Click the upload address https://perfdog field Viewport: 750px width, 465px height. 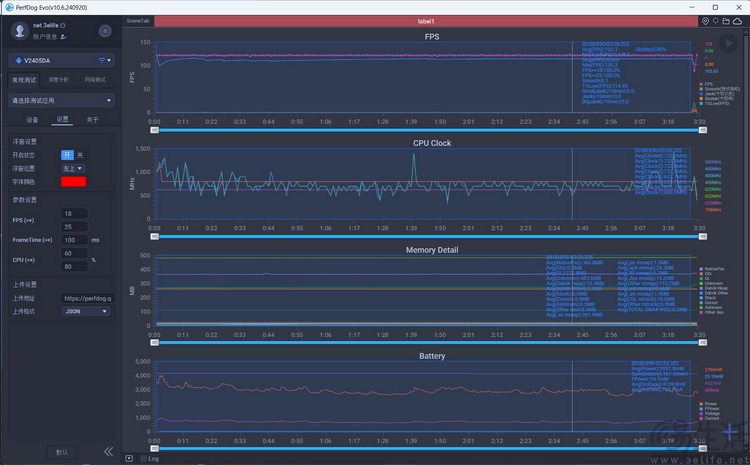pos(87,298)
